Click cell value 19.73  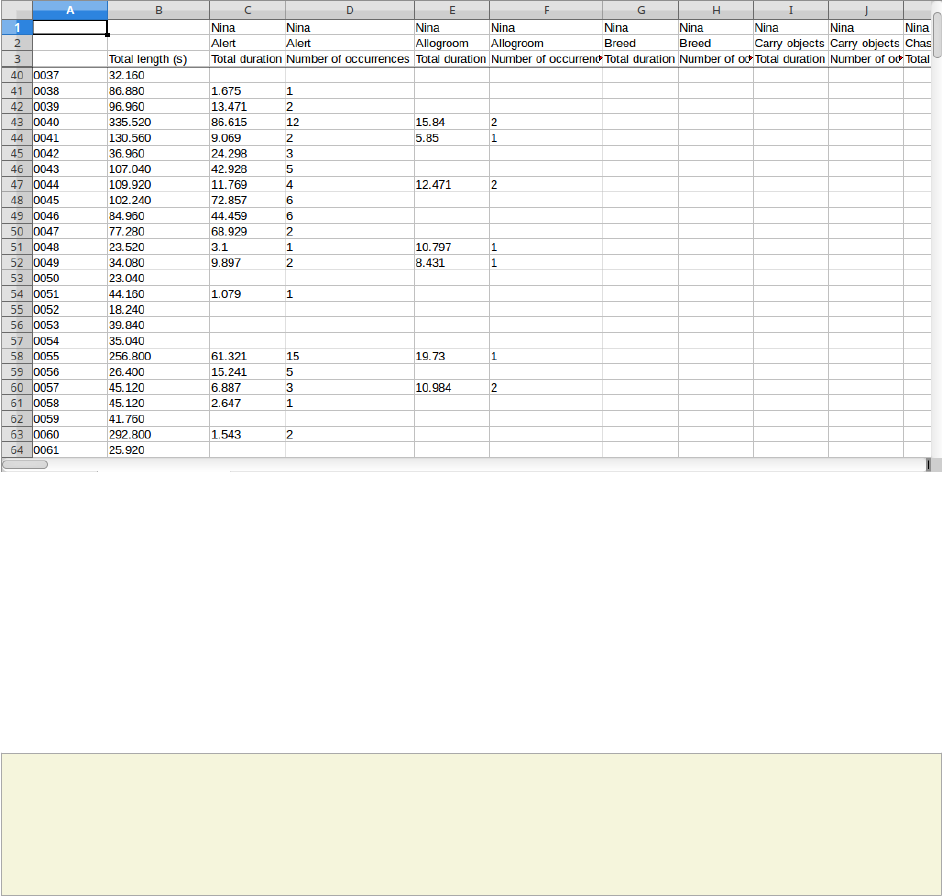[452, 356]
